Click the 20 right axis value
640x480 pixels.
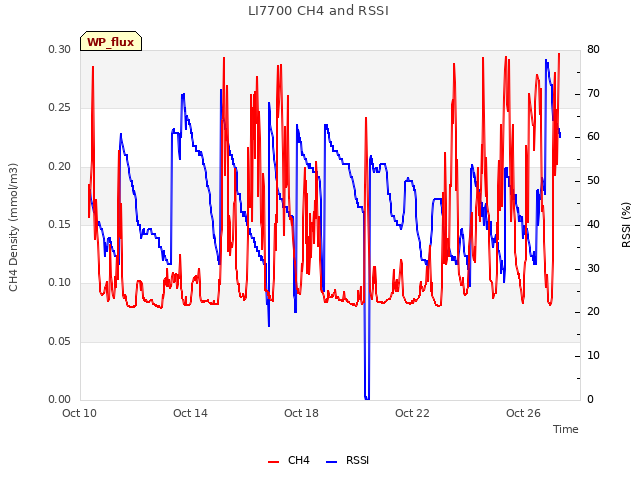593,311
